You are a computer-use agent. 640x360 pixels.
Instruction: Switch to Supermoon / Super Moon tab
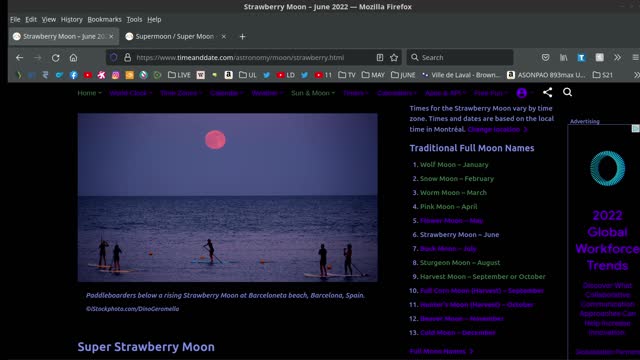(x=176, y=36)
